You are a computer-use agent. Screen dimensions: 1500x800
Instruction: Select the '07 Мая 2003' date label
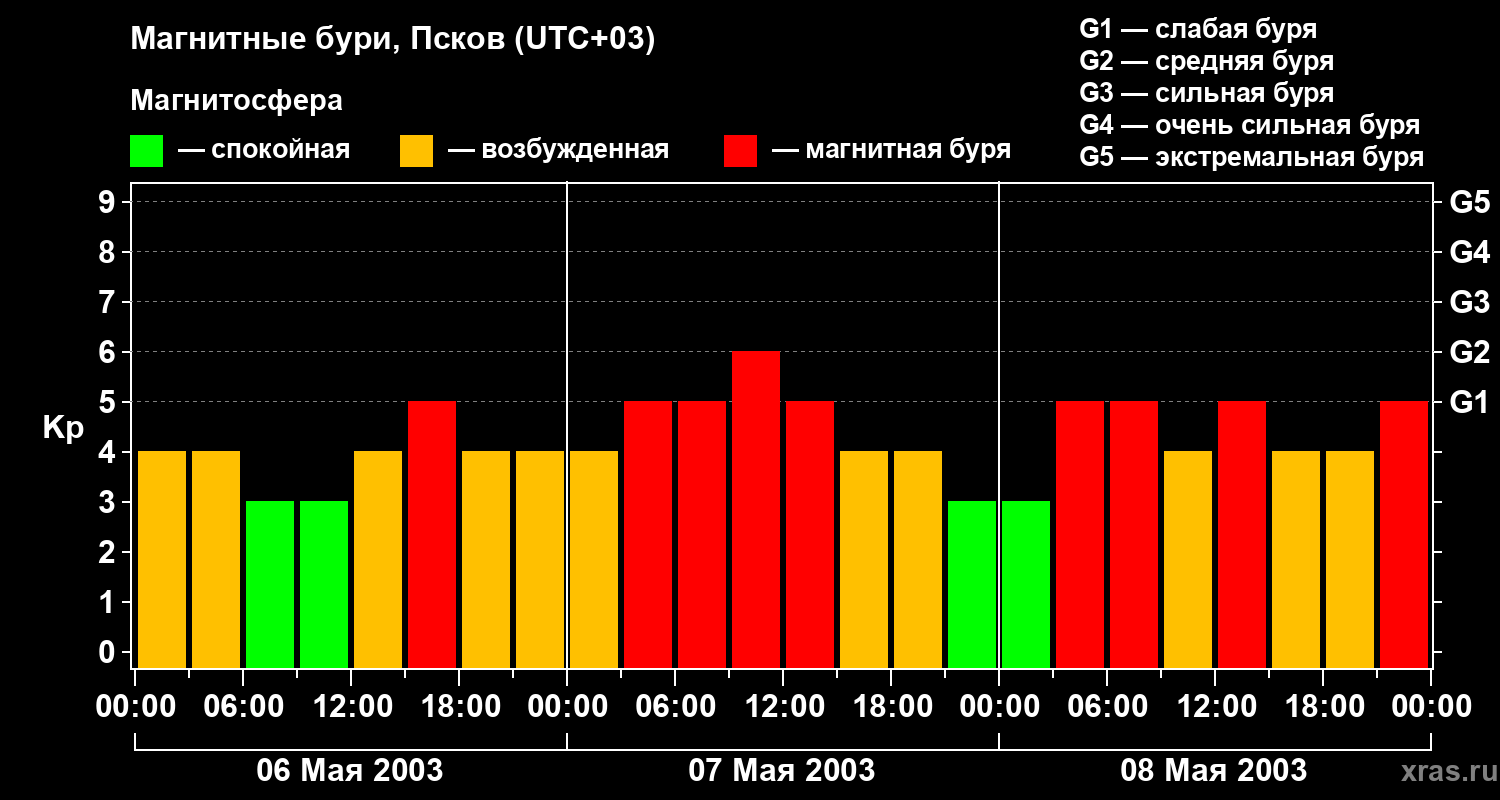(x=782, y=771)
